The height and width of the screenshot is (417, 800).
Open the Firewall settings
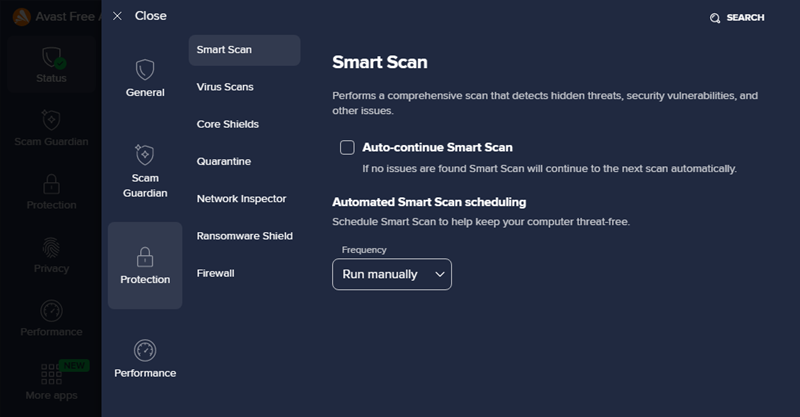coord(215,273)
